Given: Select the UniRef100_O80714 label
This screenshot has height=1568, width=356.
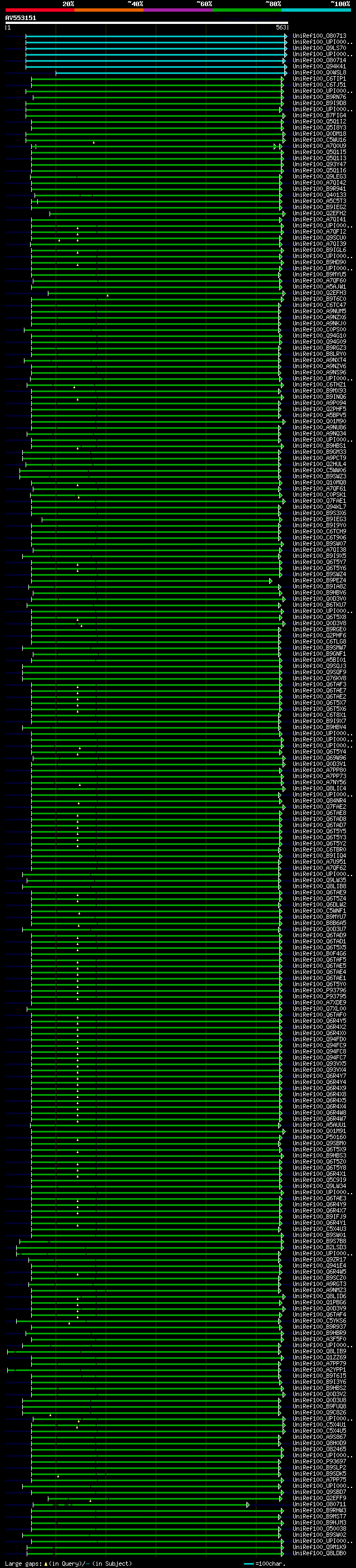Looking at the screenshot, I should coord(319,60).
